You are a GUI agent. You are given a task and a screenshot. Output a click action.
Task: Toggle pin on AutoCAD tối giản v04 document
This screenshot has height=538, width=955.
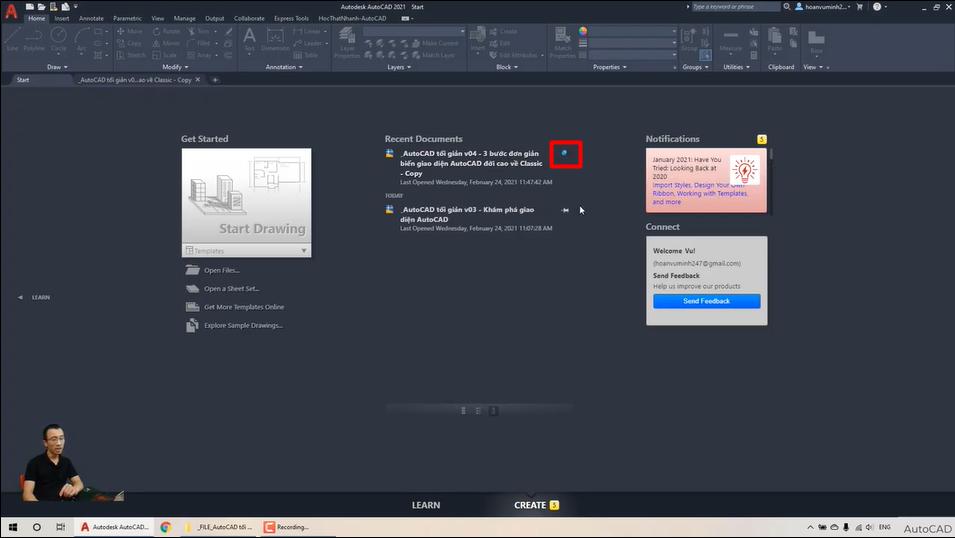click(x=565, y=154)
